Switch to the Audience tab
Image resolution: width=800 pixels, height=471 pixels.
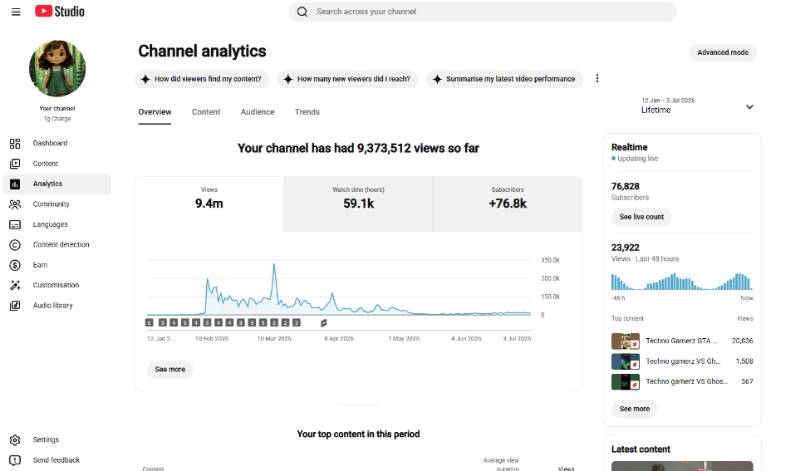click(x=258, y=112)
